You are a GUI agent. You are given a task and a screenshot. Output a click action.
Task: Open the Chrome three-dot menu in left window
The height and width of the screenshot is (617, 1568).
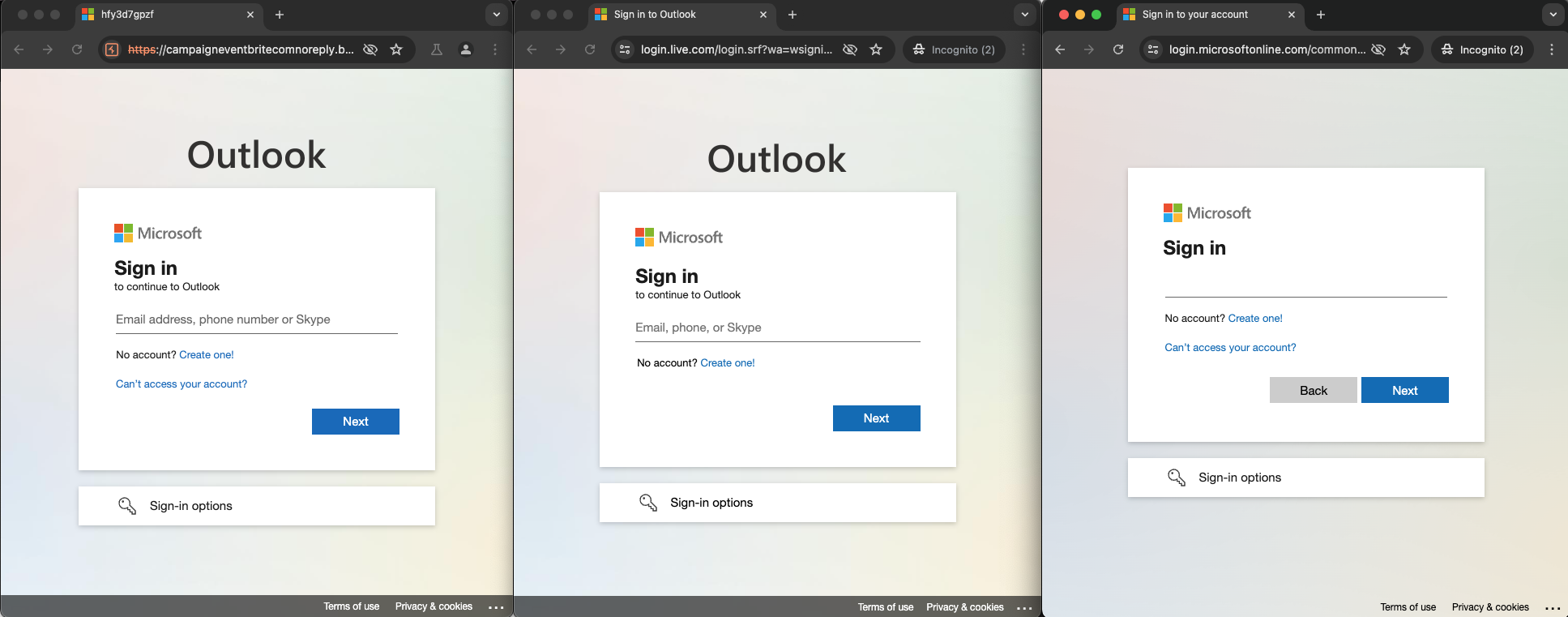495,49
